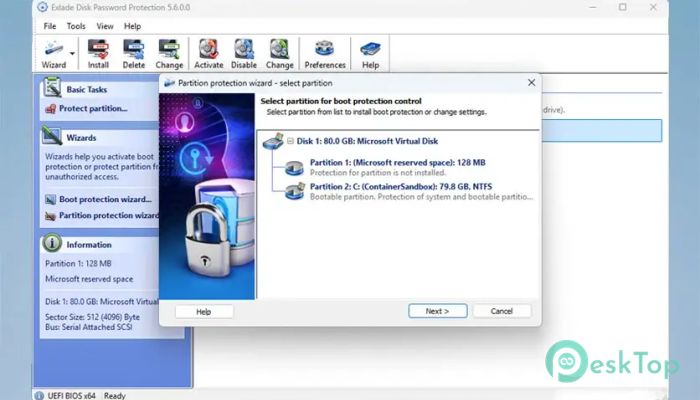Click the wizard dialog title icon
Image resolution: width=700 pixels, height=400 pixels.
[x=169, y=83]
